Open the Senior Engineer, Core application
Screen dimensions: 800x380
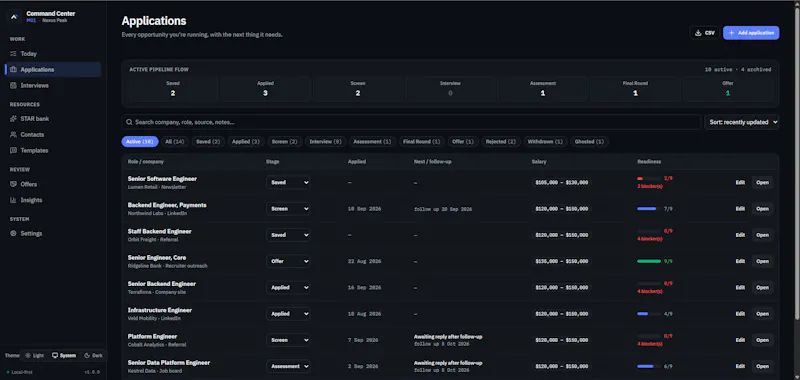coord(762,261)
